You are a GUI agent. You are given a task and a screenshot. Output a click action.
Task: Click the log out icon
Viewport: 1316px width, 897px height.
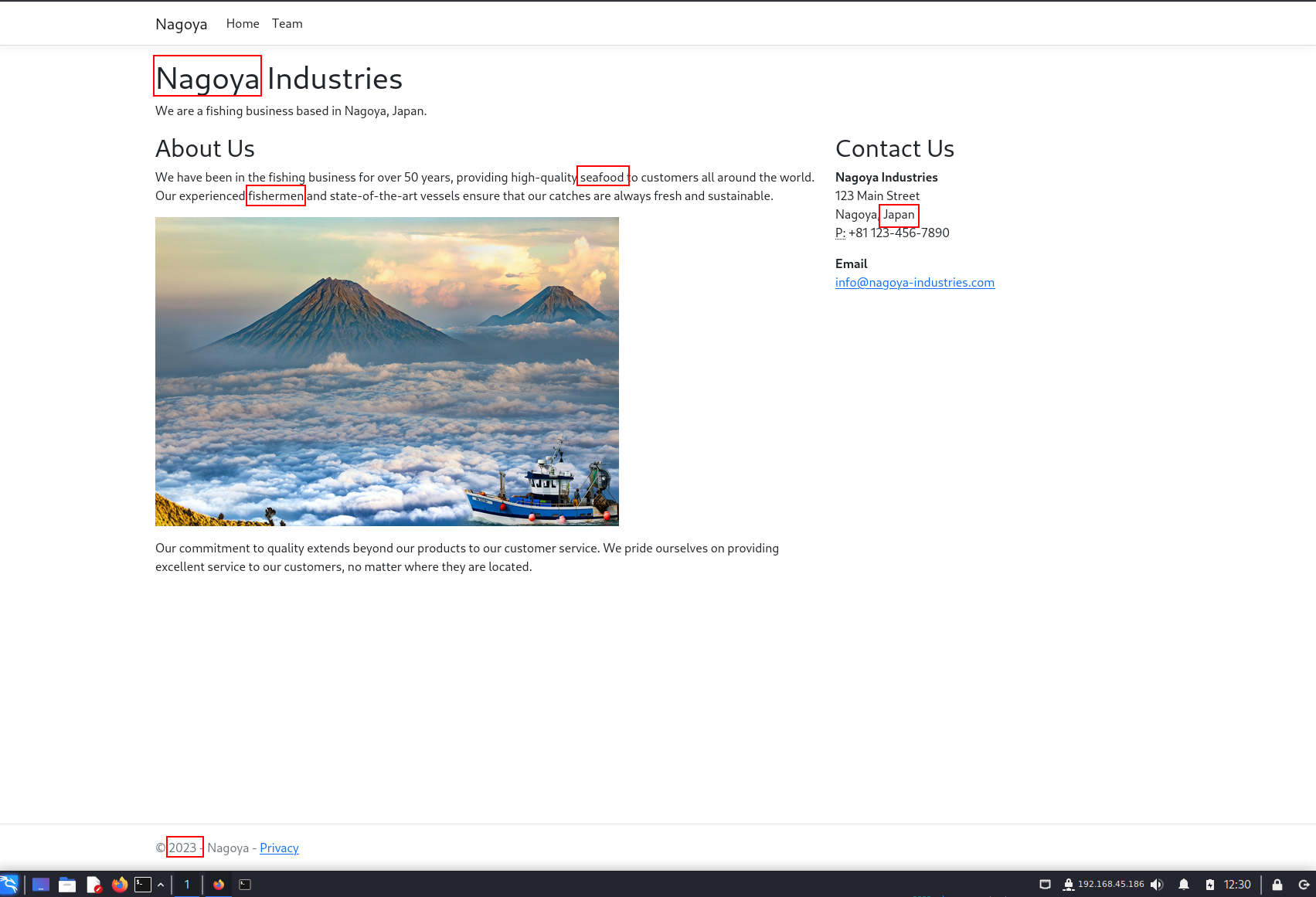[x=1304, y=885]
